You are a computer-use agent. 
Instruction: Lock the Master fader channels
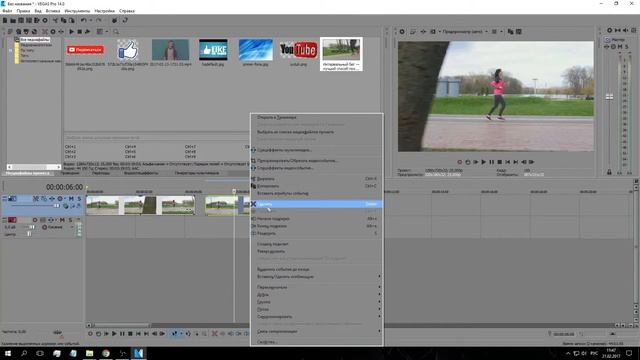(x=609, y=172)
